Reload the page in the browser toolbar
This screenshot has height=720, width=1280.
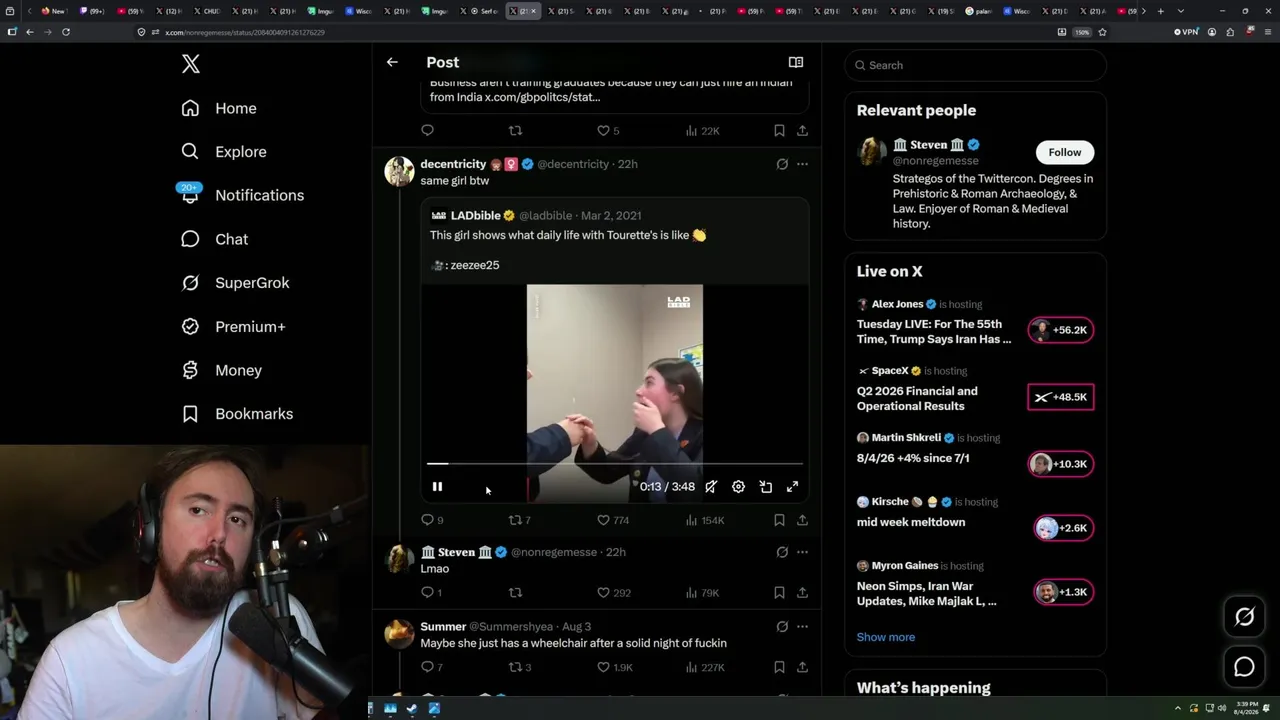click(66, 32)
